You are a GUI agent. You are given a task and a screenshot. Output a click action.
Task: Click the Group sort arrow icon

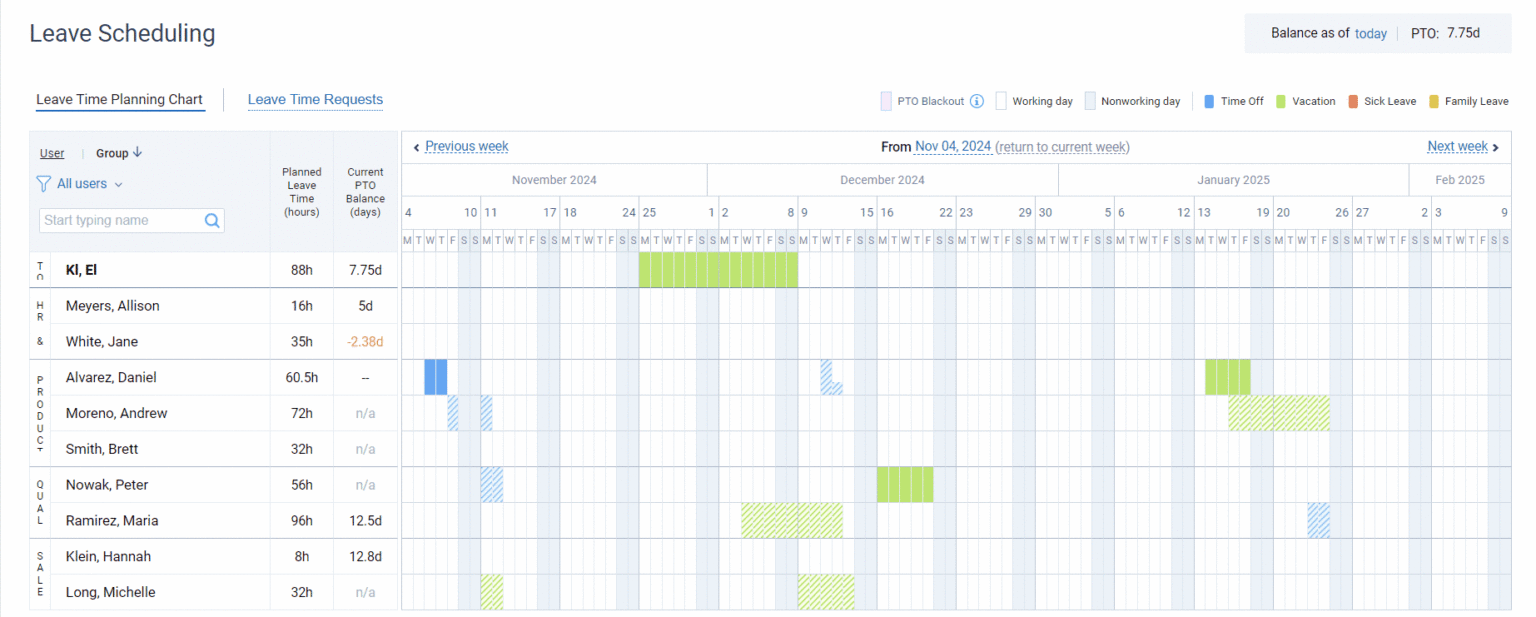138,153
